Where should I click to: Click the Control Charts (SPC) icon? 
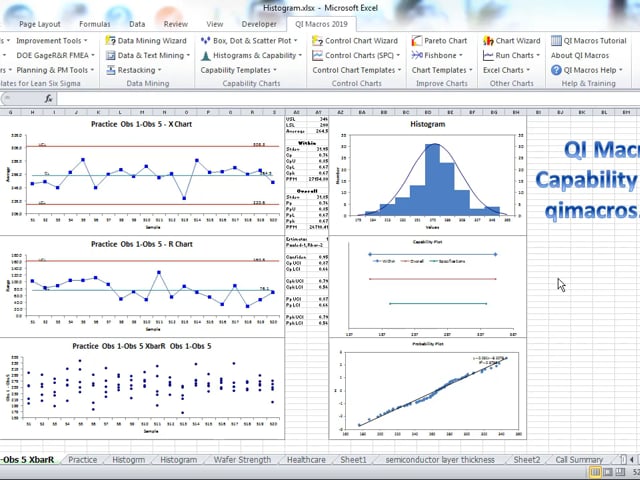318,55
